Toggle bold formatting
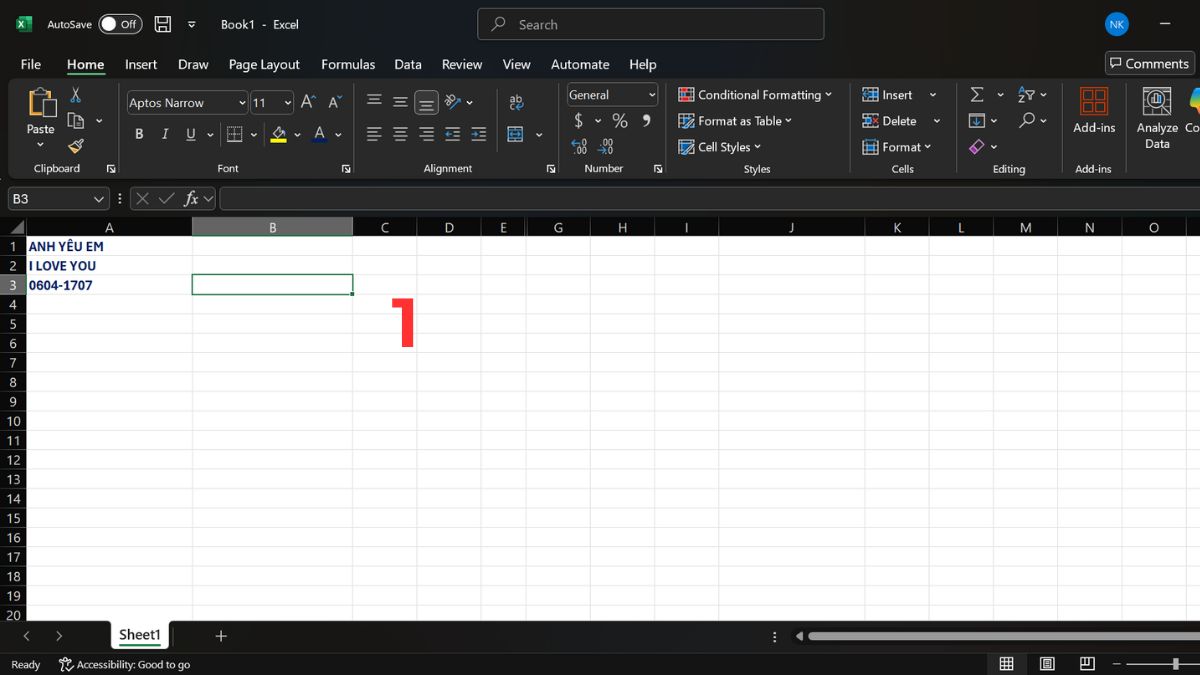The height and width of the screenshot is (675, 1200). click(139, 133)
